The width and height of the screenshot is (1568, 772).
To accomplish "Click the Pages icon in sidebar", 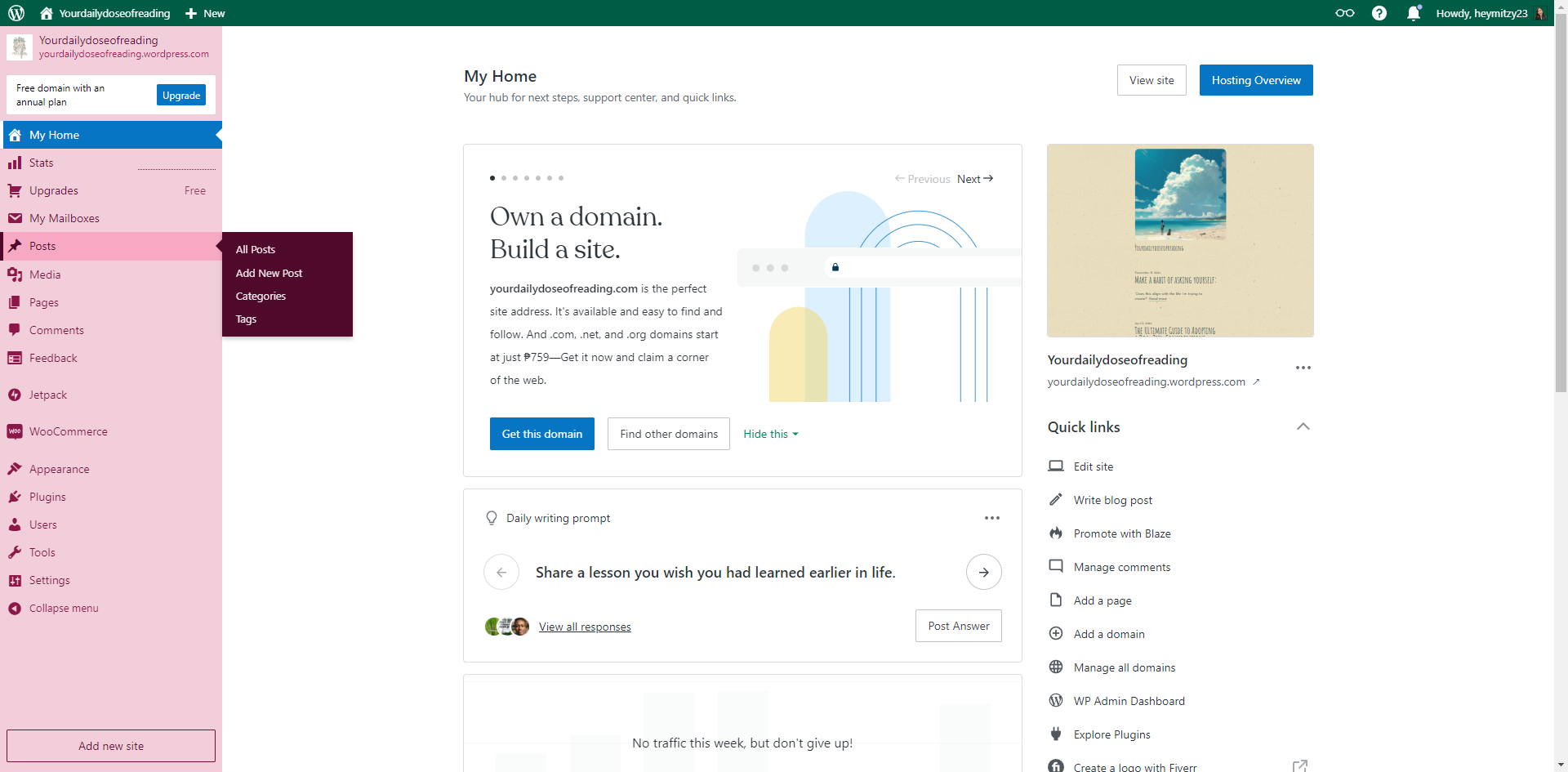I will tap(15, 302).
